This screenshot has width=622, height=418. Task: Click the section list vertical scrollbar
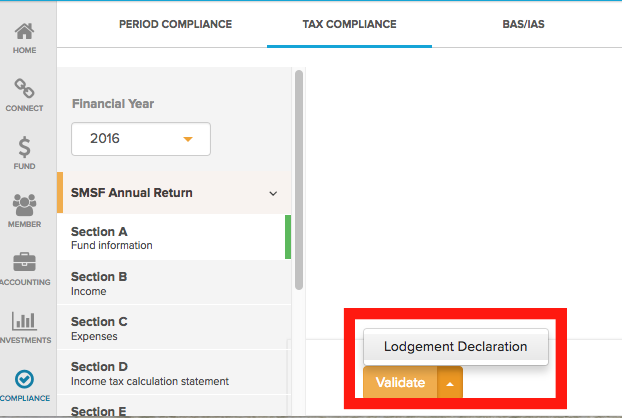point(299,180)
